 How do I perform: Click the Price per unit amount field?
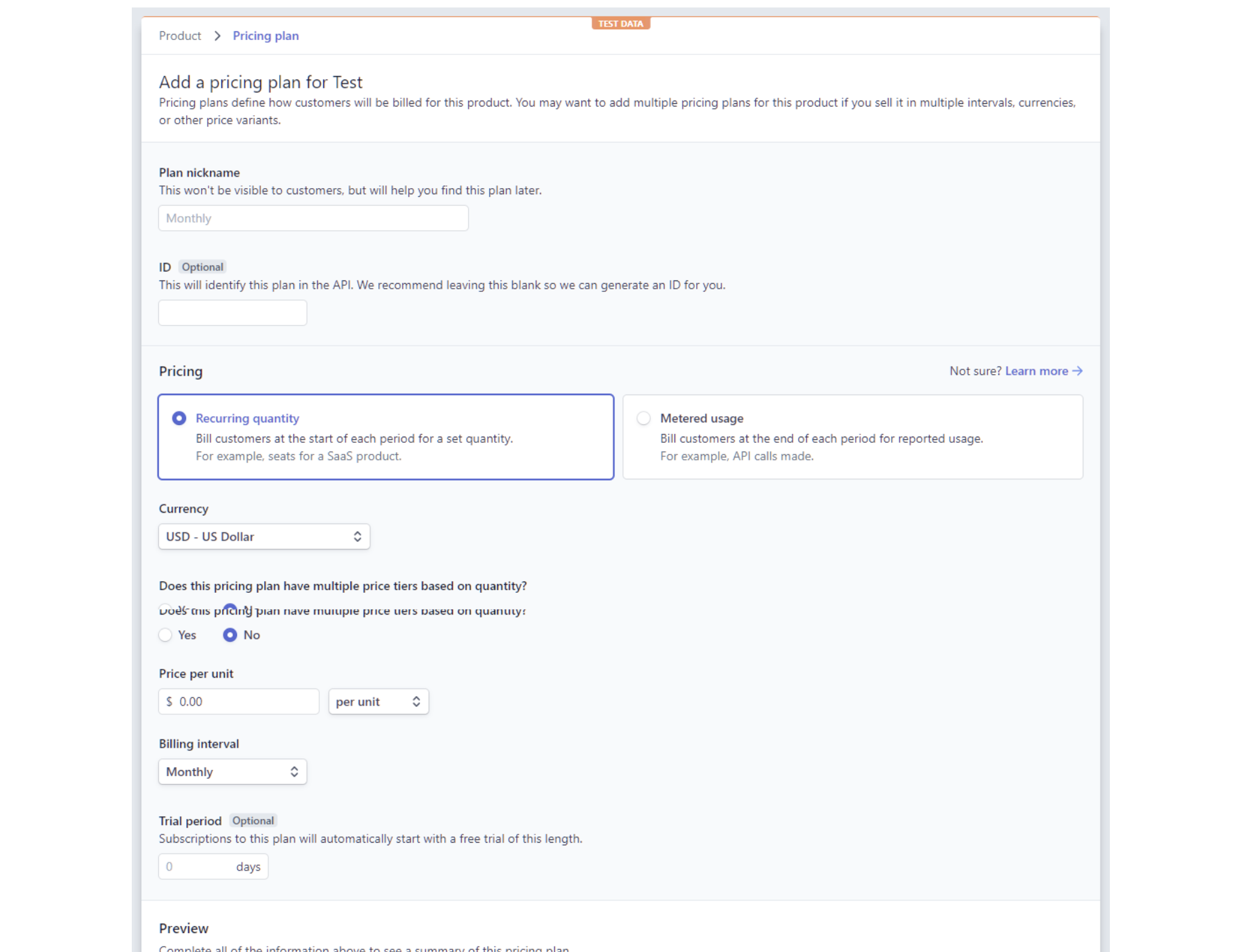(245, 701)
